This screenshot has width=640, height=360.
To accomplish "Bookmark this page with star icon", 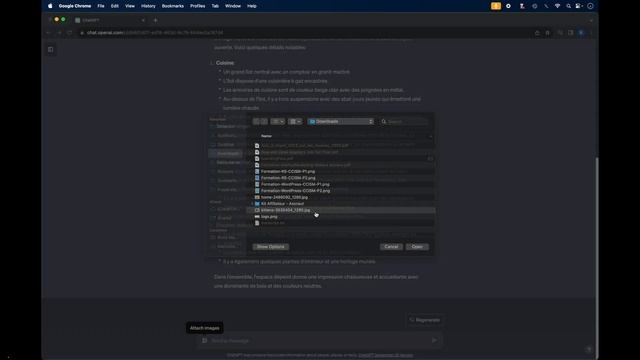I will [x=548, y=33].
